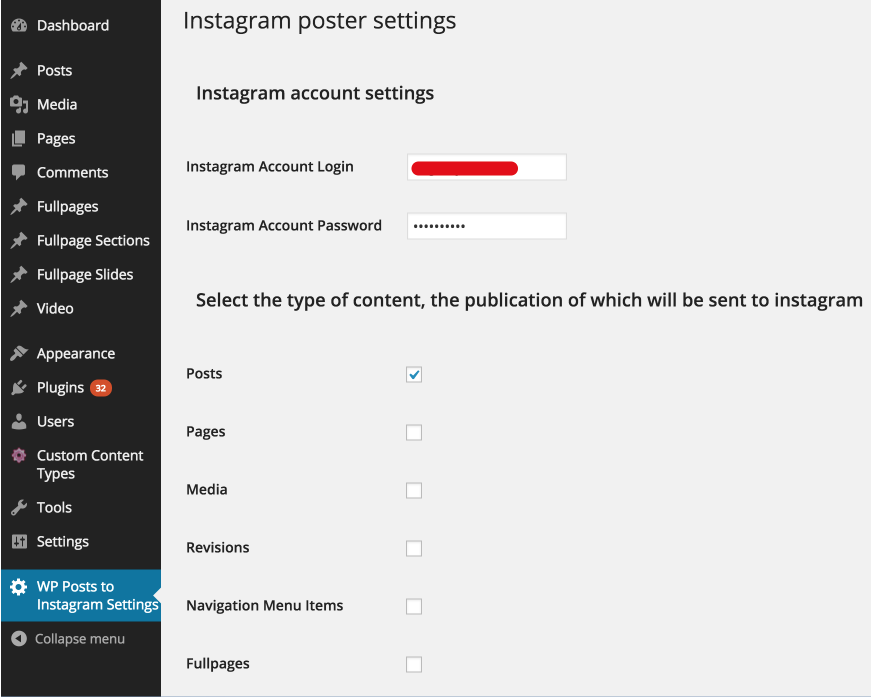The image size is (871, 697).
Task: Click the Revisions label text
Action: (218, 548)
